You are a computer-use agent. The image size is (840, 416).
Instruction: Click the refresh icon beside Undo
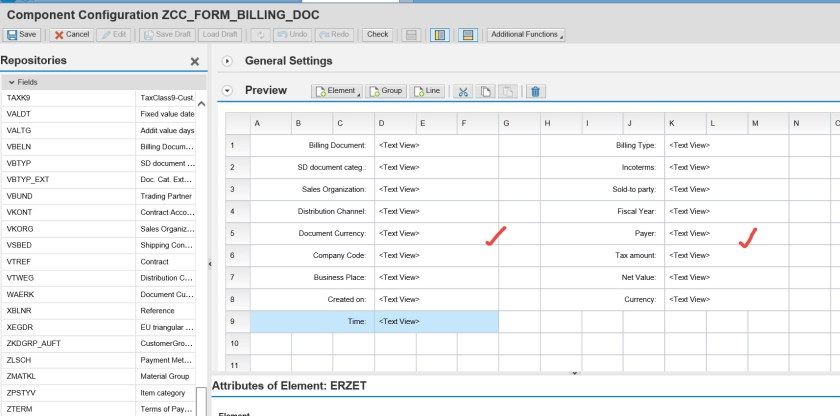click(x=260, y=35)
